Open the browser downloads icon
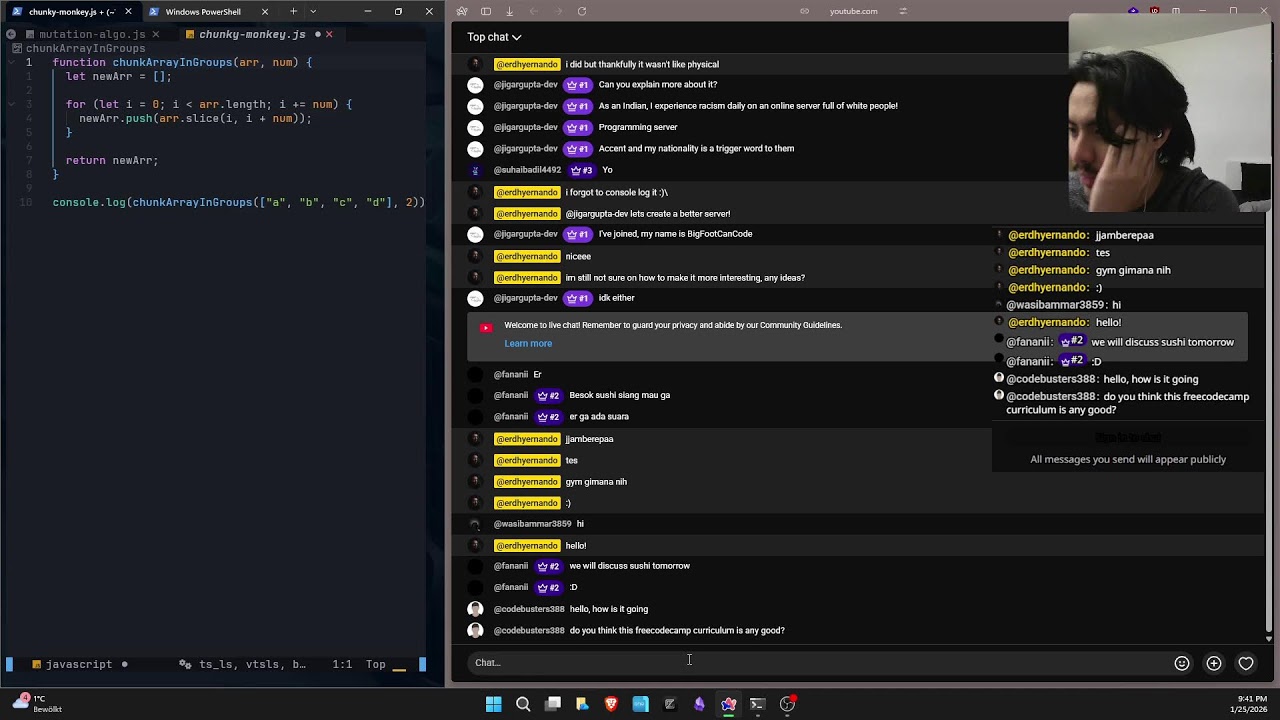1280x720 pixels. click(509, 11)
